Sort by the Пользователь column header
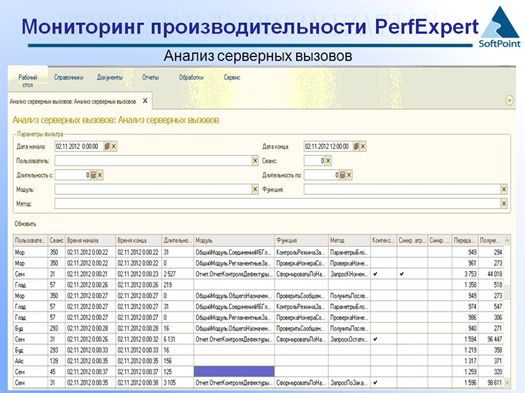 (30, 240)
